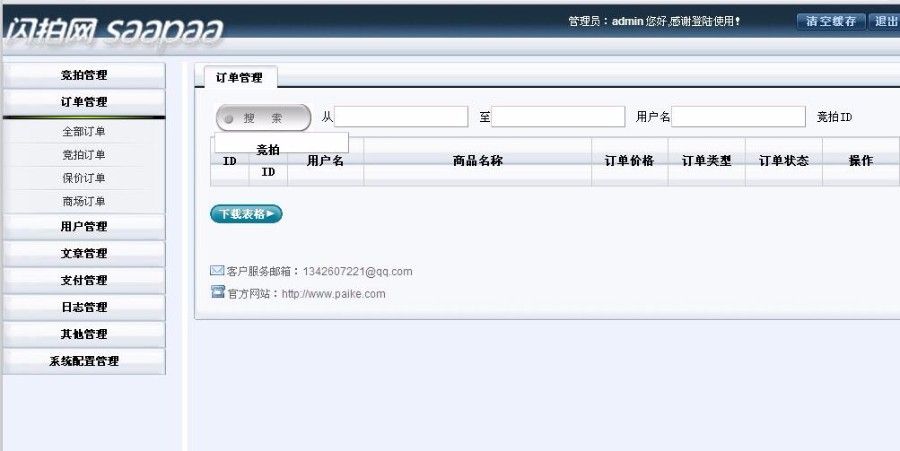Select 竞拍订单 in the sidebar
Screen dimensions: 900x451
pyautogui.click(x=84, y=155)
